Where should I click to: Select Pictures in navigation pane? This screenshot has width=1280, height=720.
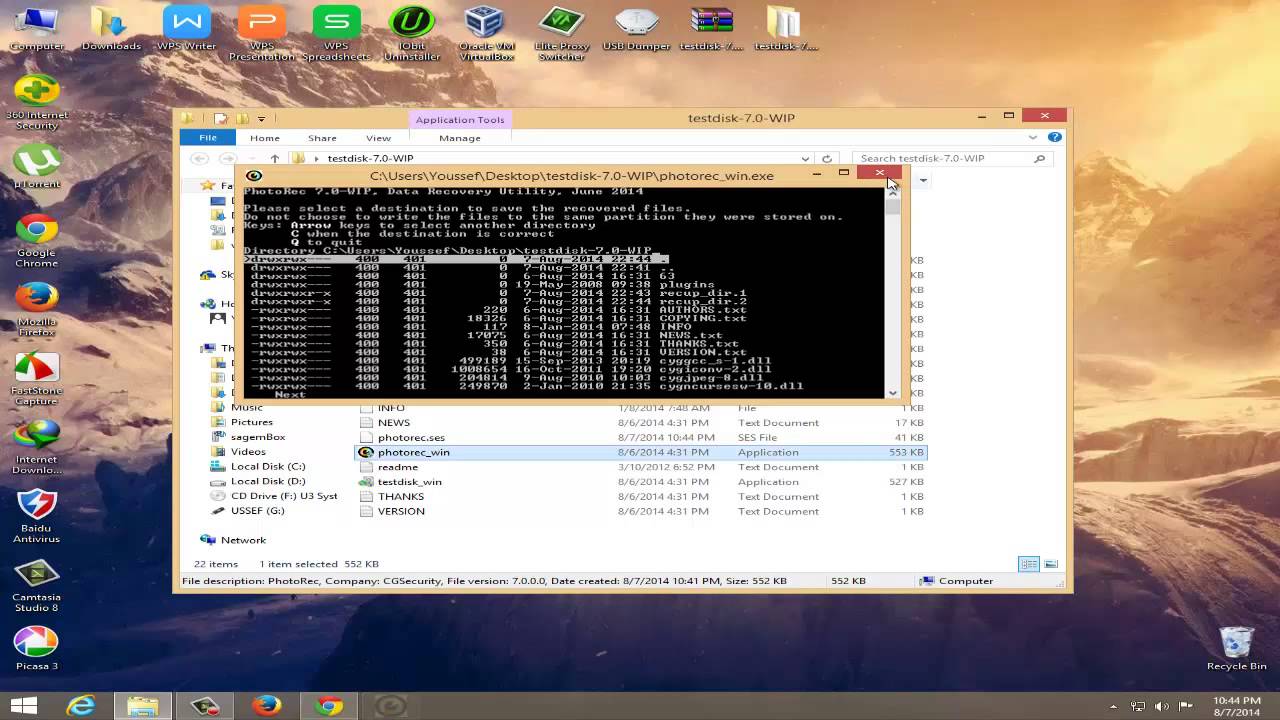251,422
